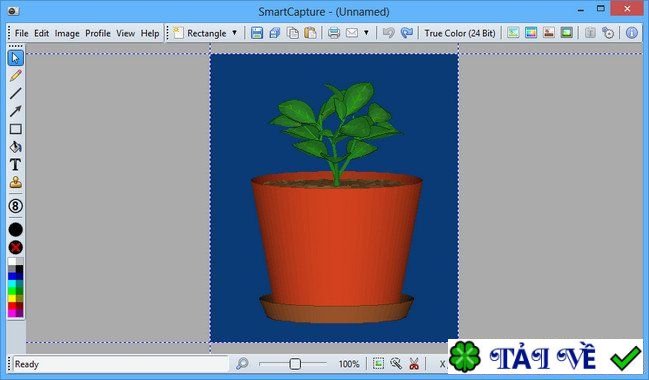Pick the bright green palette swatch
649x380 pixels.
pyautogui.click(x=12, y=291)
